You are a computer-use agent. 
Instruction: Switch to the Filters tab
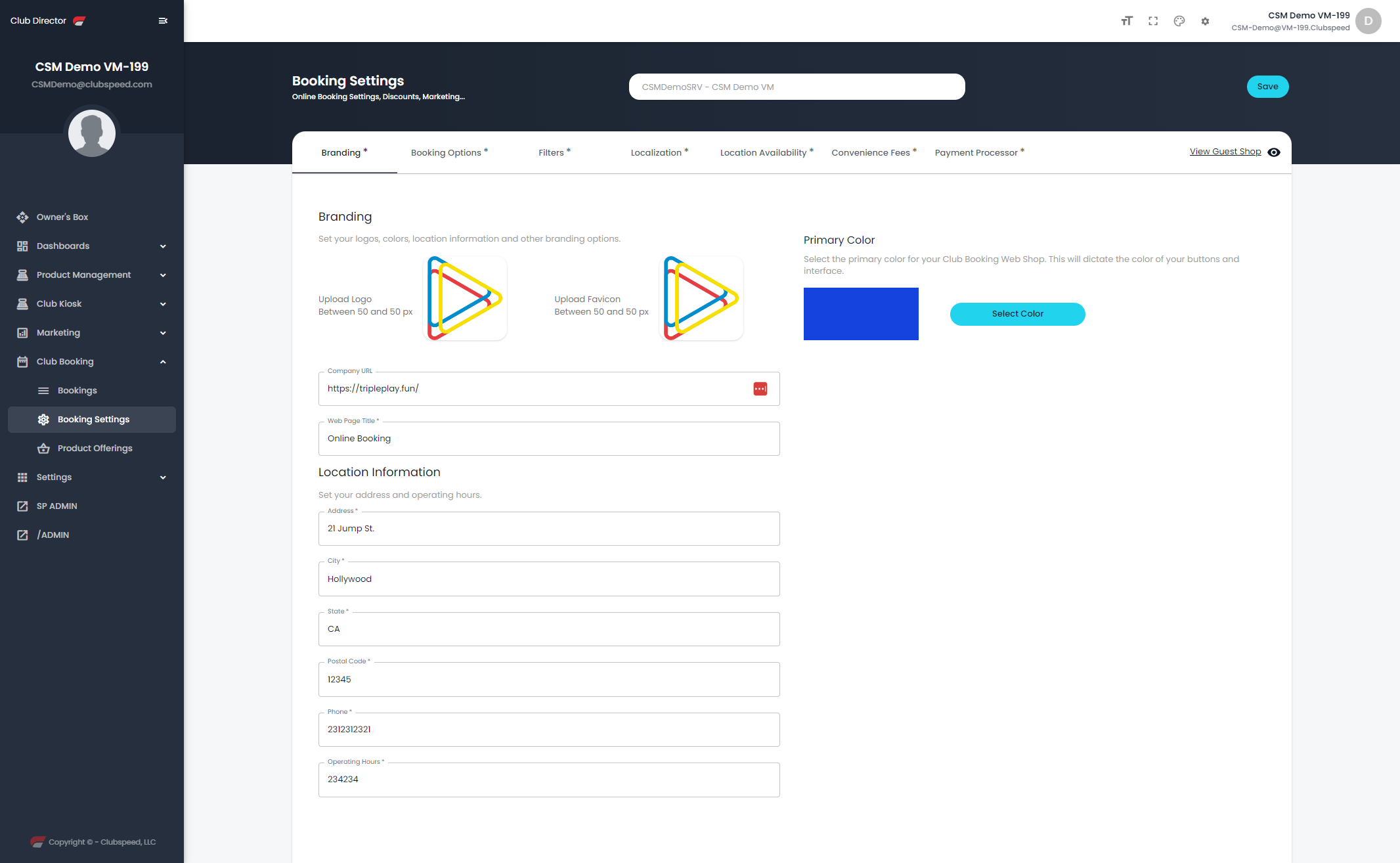tap(554, 152)
